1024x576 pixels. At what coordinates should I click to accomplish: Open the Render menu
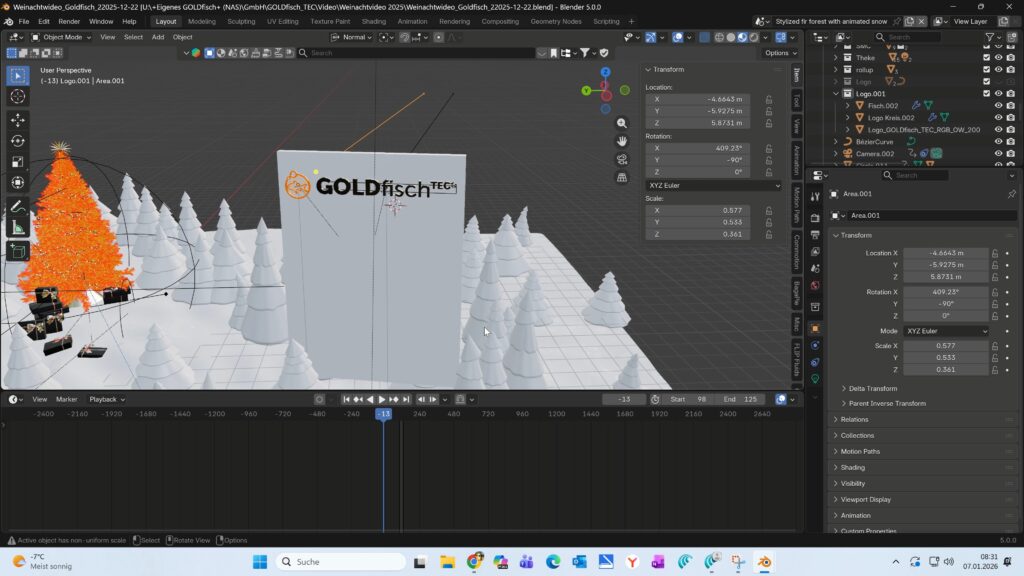click(69, 21)
